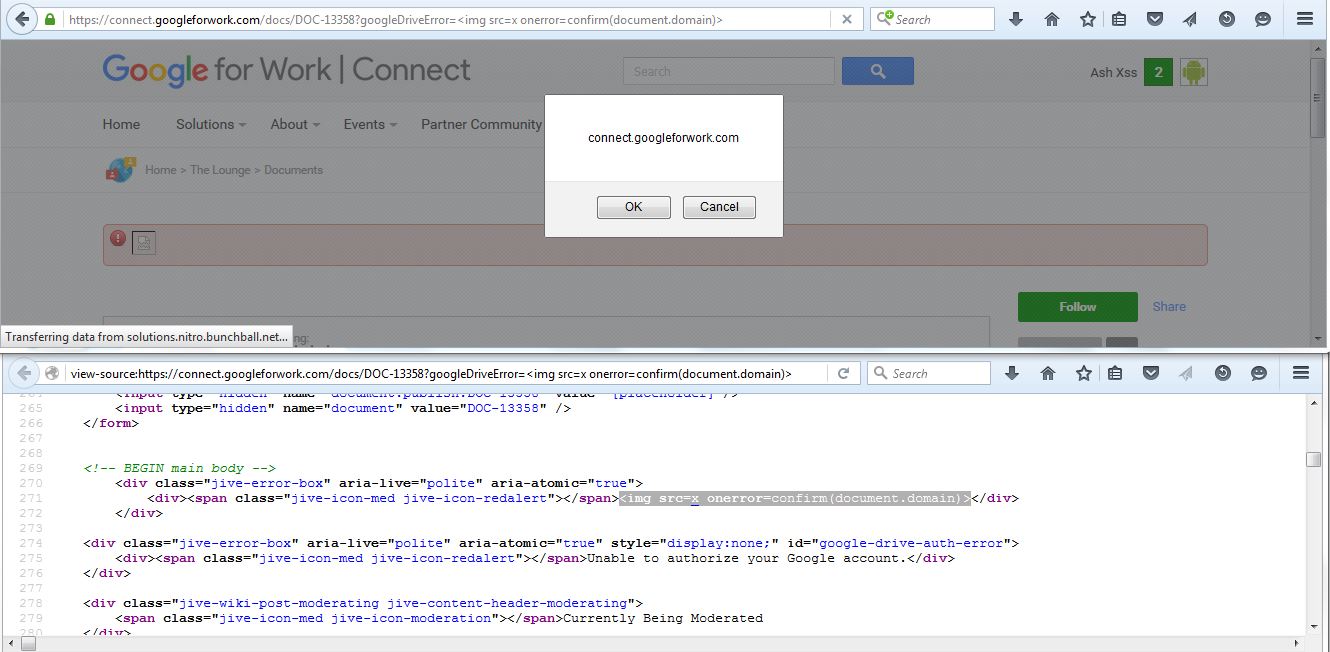Focus the top browser address bar

click(x=448, y=19)
